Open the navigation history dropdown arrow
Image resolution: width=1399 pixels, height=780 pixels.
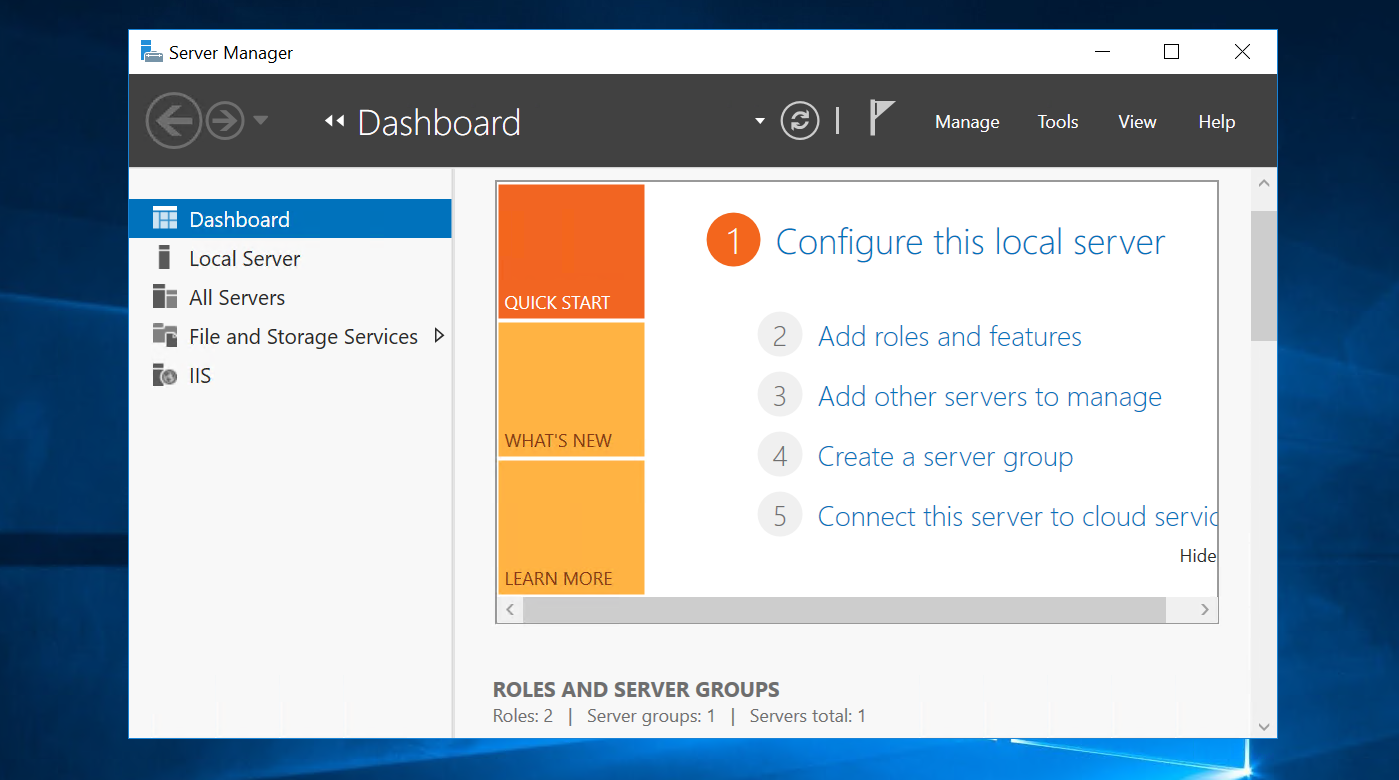pos(260,121)
